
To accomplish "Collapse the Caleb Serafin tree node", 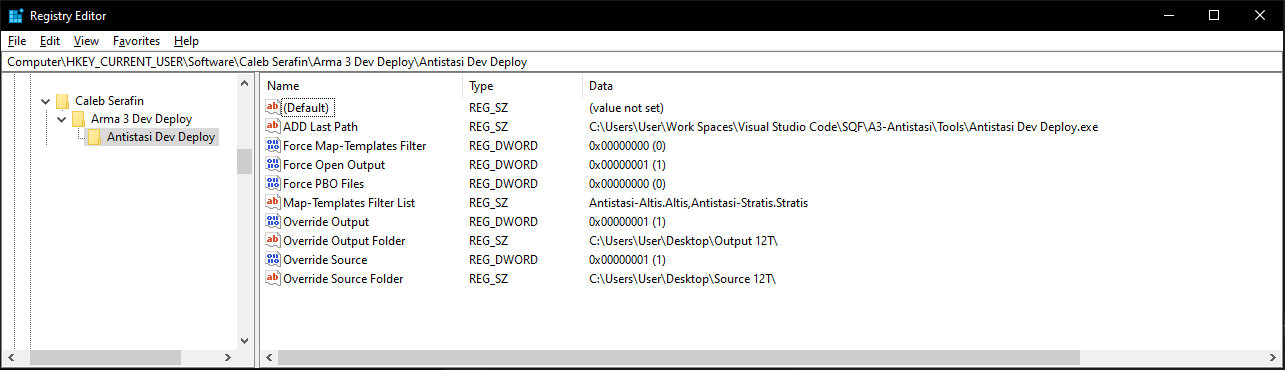I will coord(45,100).
